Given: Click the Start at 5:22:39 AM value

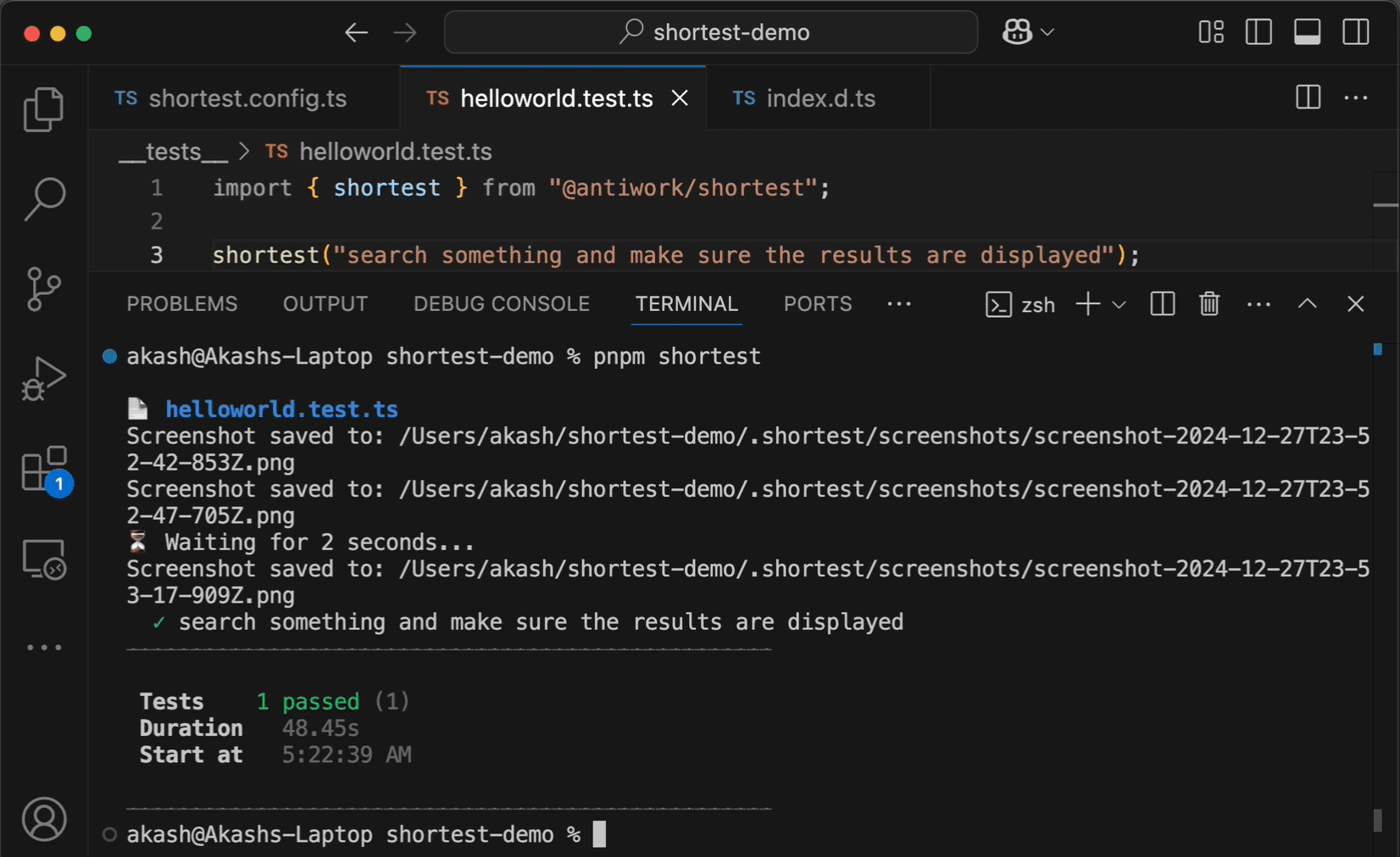Looking at the screenshot, I should 347,754.
